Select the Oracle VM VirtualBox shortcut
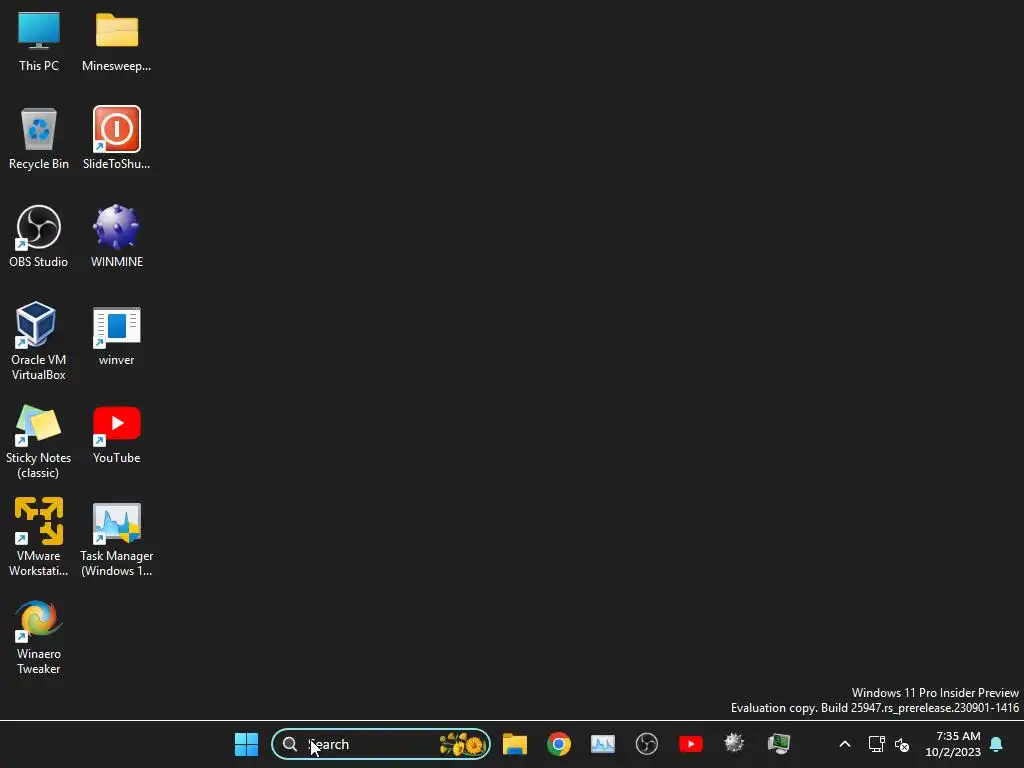The width and height of the screenshot is (1024, 768). (x=39, y=342)
